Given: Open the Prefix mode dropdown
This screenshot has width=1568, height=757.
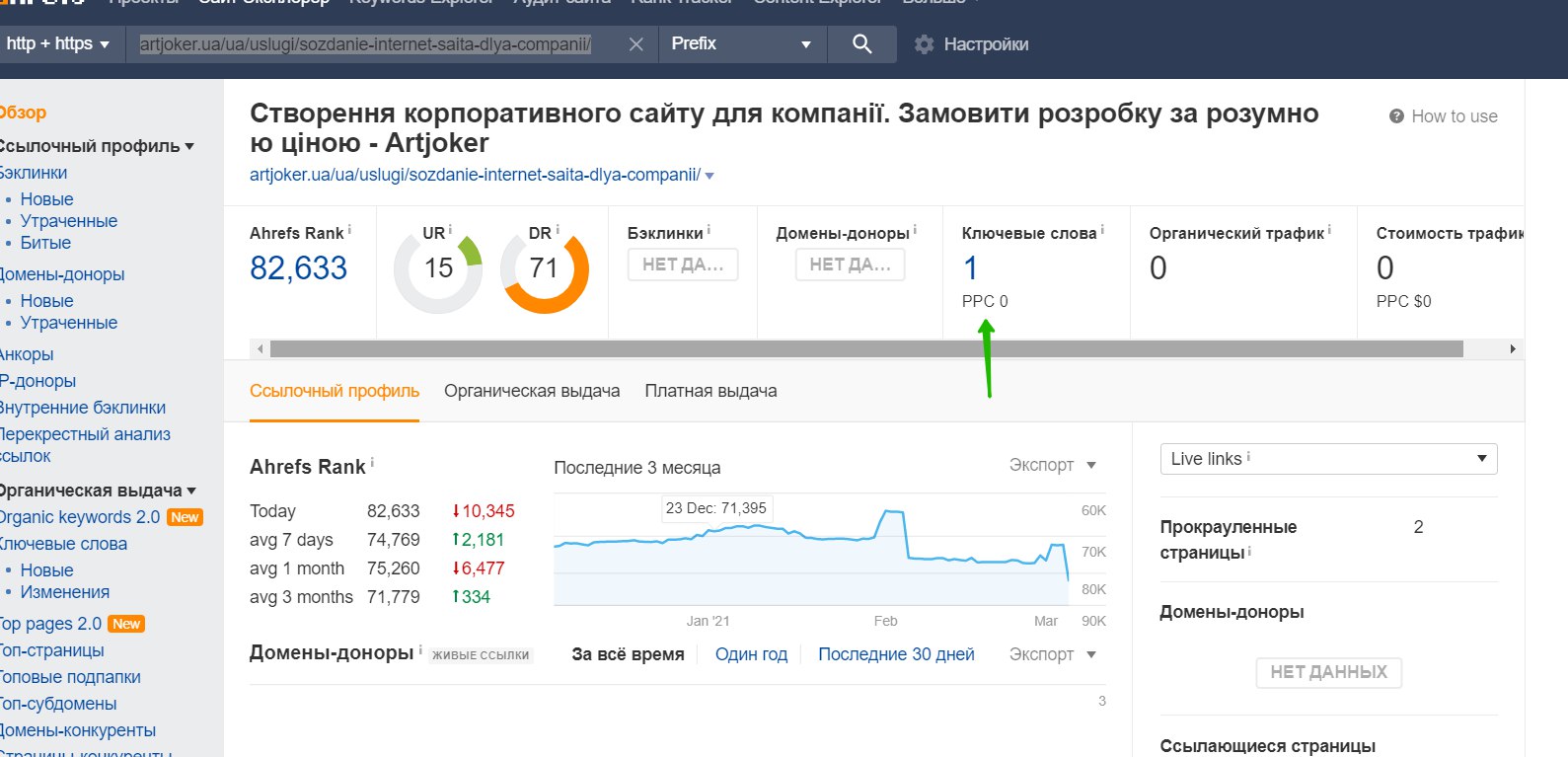Looking at the screenshot, I should (741, 43).
